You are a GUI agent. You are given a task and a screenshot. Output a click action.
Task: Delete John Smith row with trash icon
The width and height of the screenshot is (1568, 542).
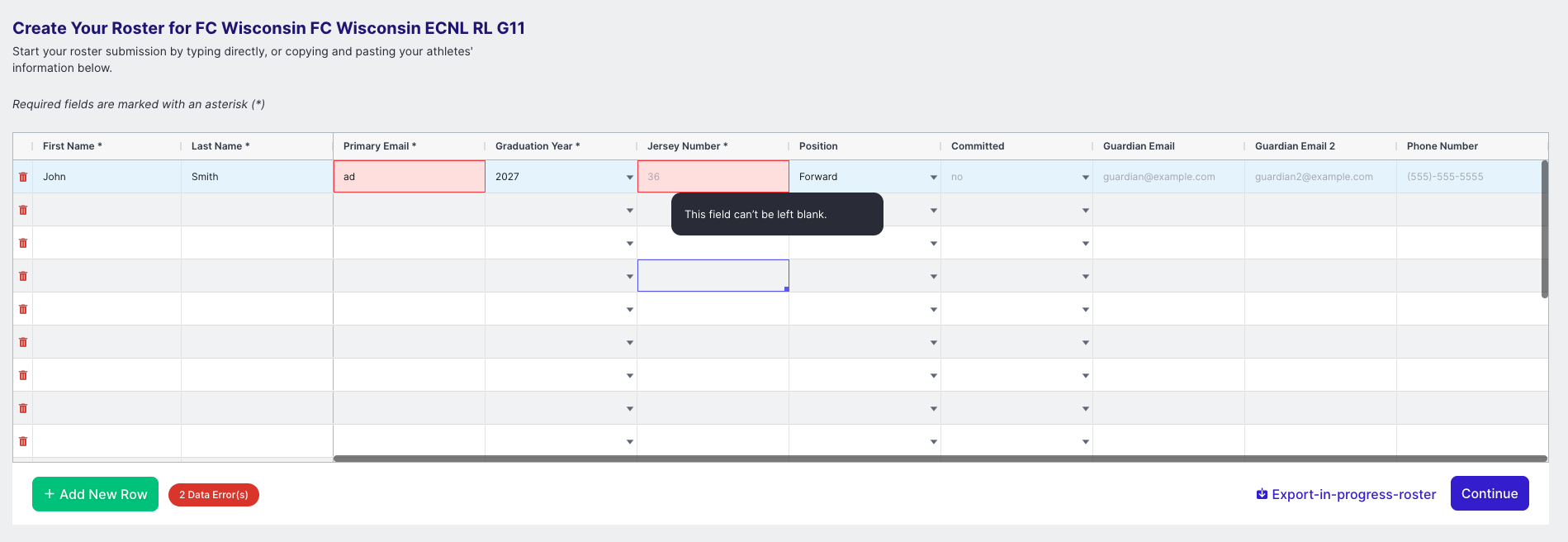click(23, 177)
